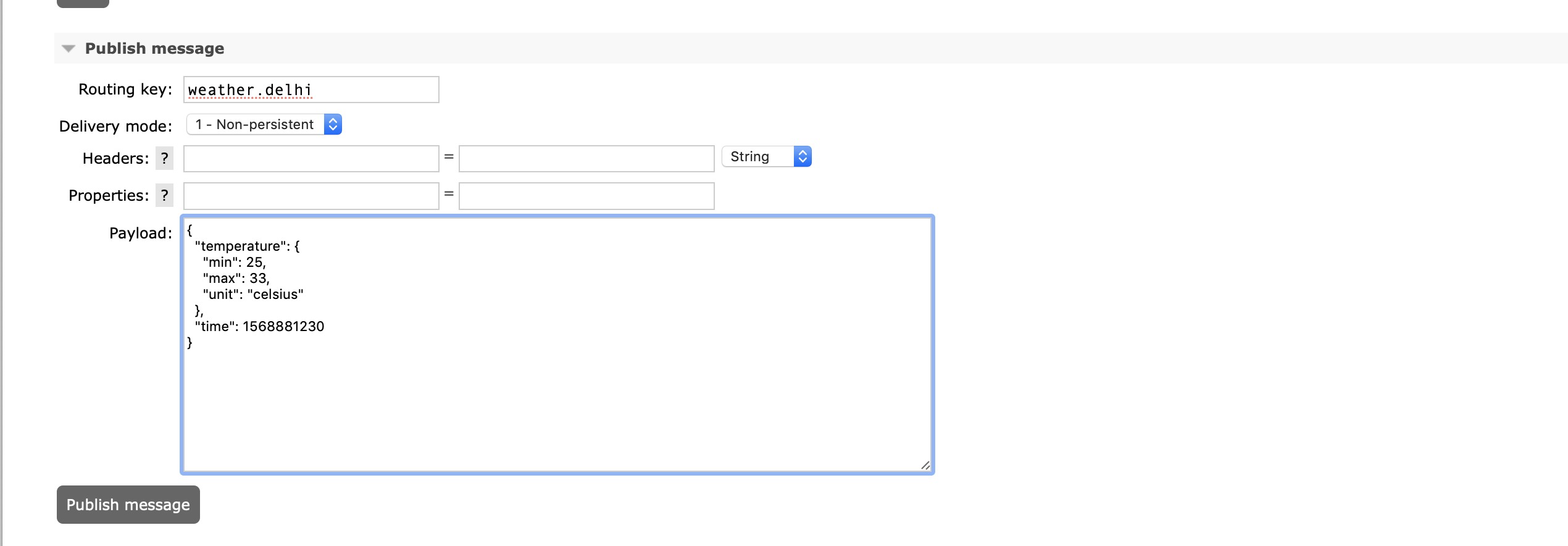This screenshot has height=546, width=1568.
Task: Click the Delivery mode label
Action: point(115,127)
